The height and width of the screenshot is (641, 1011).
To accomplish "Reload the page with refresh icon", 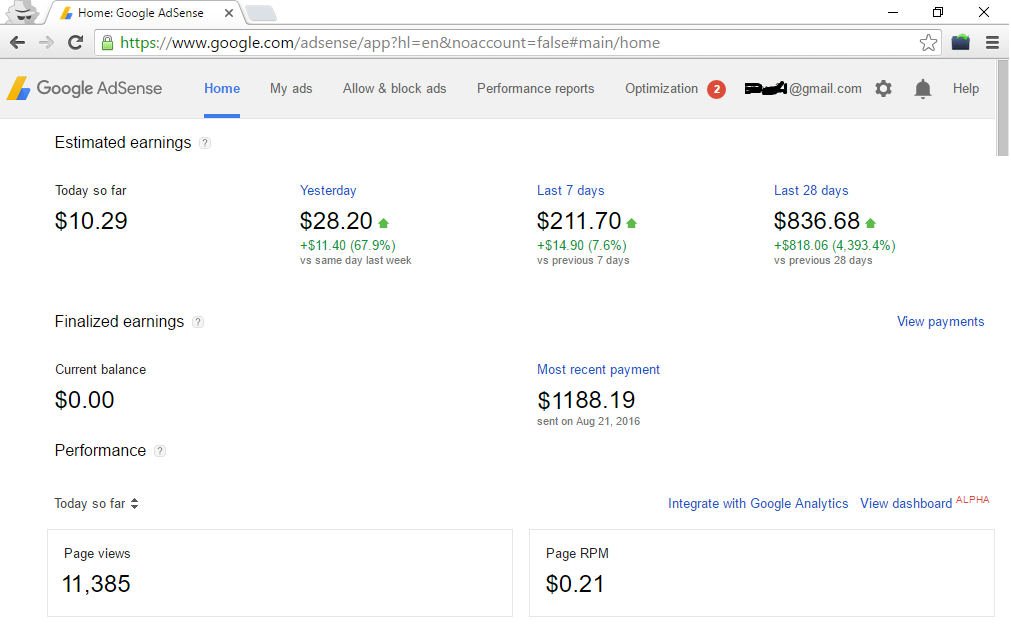I will pyautogui.click(x=75, y=43).
